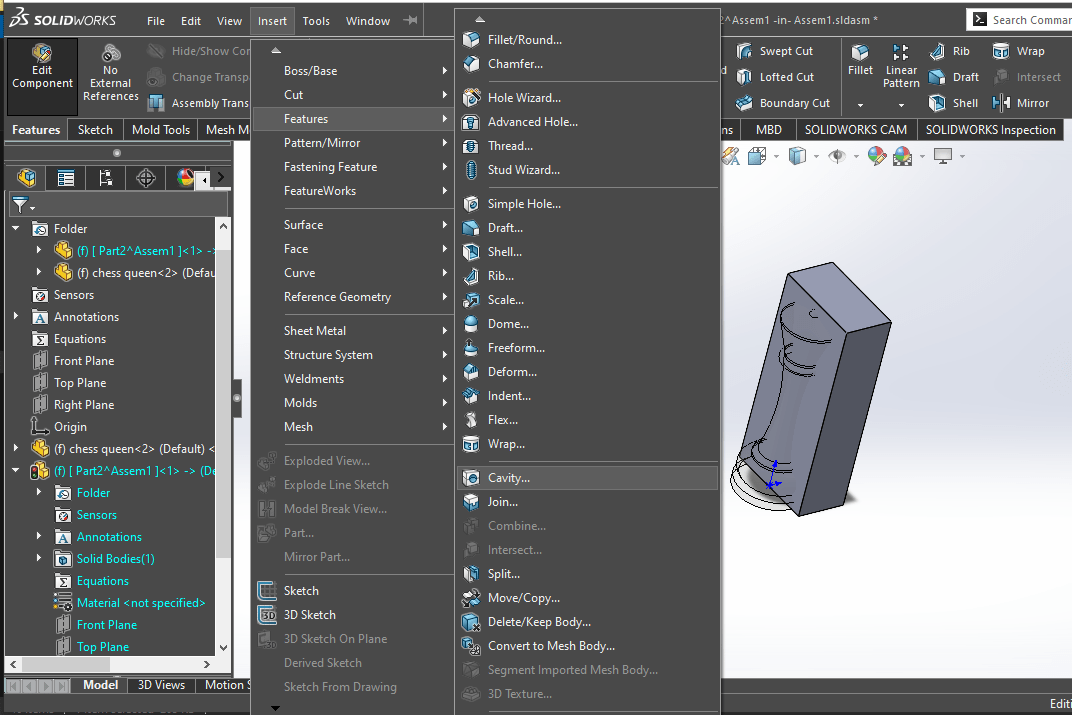
Task: Click Cavity in the submenu
Action: tap(587, 478)
